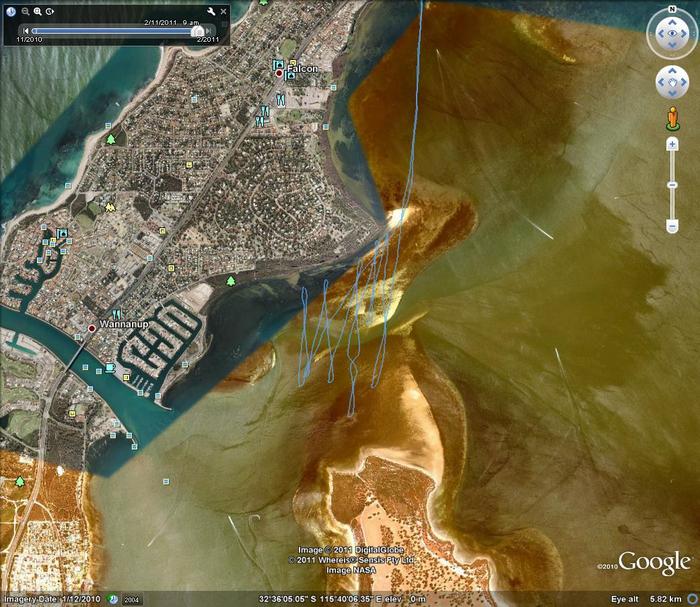This screenshot has height=607, width=700.
Task: Click the Move joystick hand center
Action: pyautogui.click(x=670, y=82)
